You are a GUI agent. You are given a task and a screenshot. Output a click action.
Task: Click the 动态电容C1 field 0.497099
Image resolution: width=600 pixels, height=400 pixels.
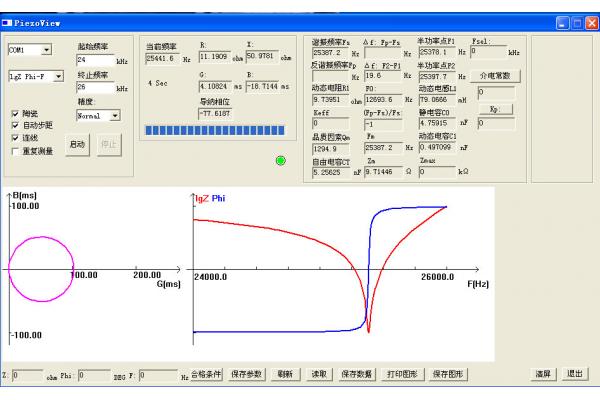pos(437,147)
